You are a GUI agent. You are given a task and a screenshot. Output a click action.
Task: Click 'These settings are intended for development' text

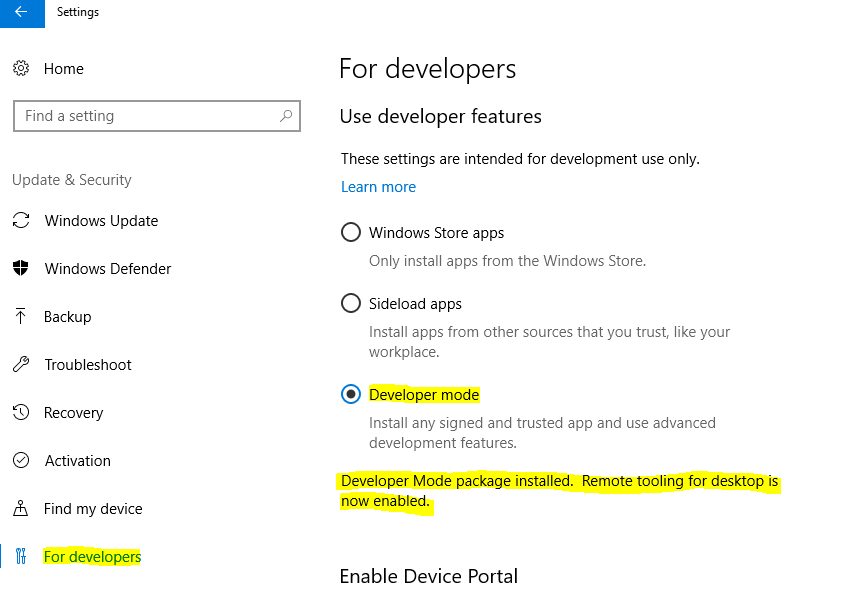[x=520, y=159]
